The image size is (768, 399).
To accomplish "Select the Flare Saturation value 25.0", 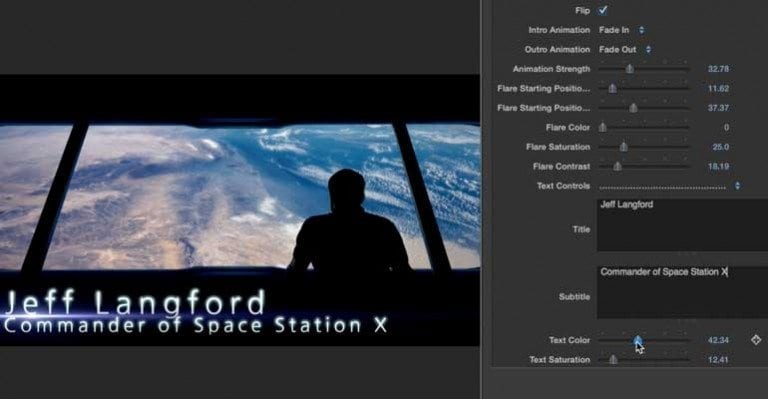I will [720, 147].
